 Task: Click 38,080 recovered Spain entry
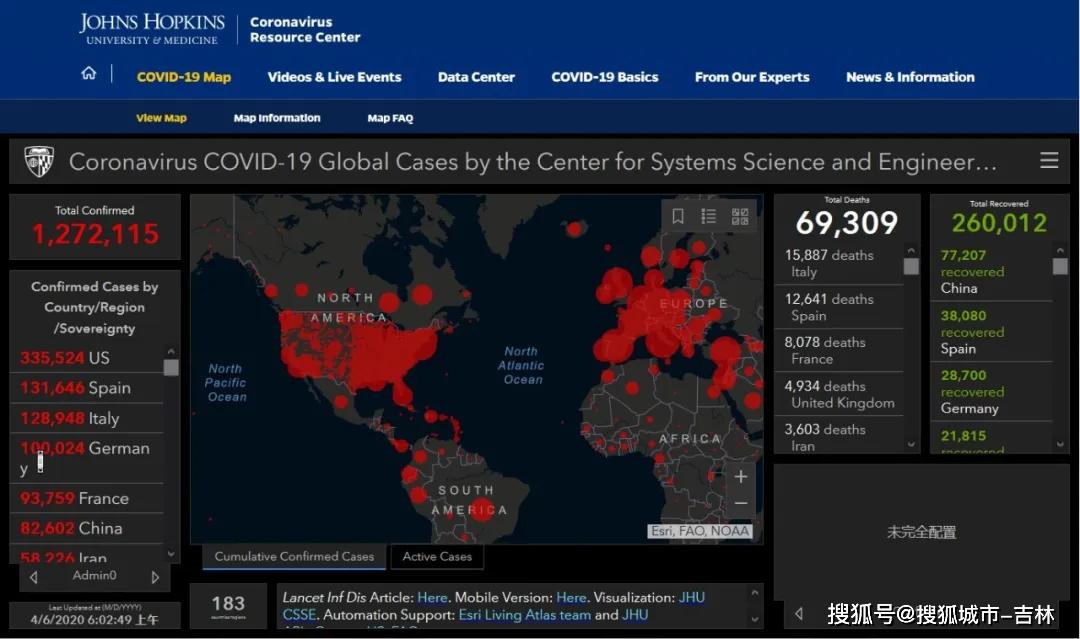click(993, 332)
